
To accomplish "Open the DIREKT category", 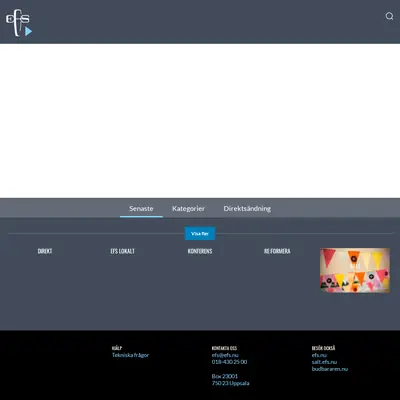I will point(45,251).
